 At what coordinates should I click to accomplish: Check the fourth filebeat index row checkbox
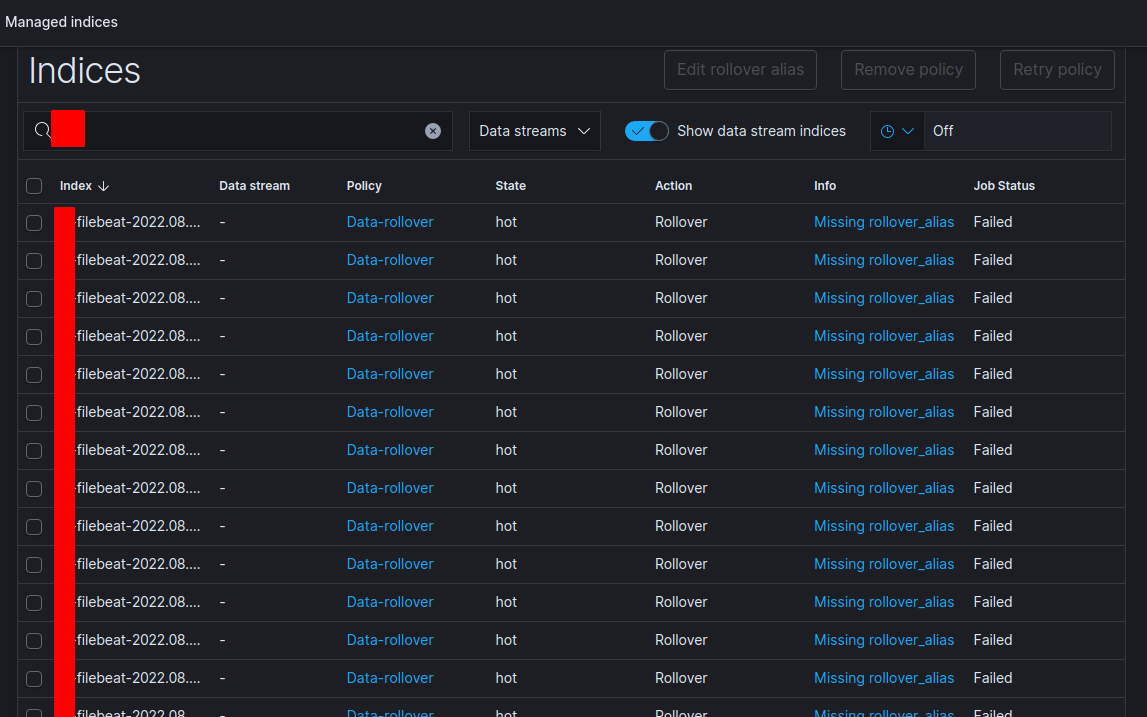(34, 337)
